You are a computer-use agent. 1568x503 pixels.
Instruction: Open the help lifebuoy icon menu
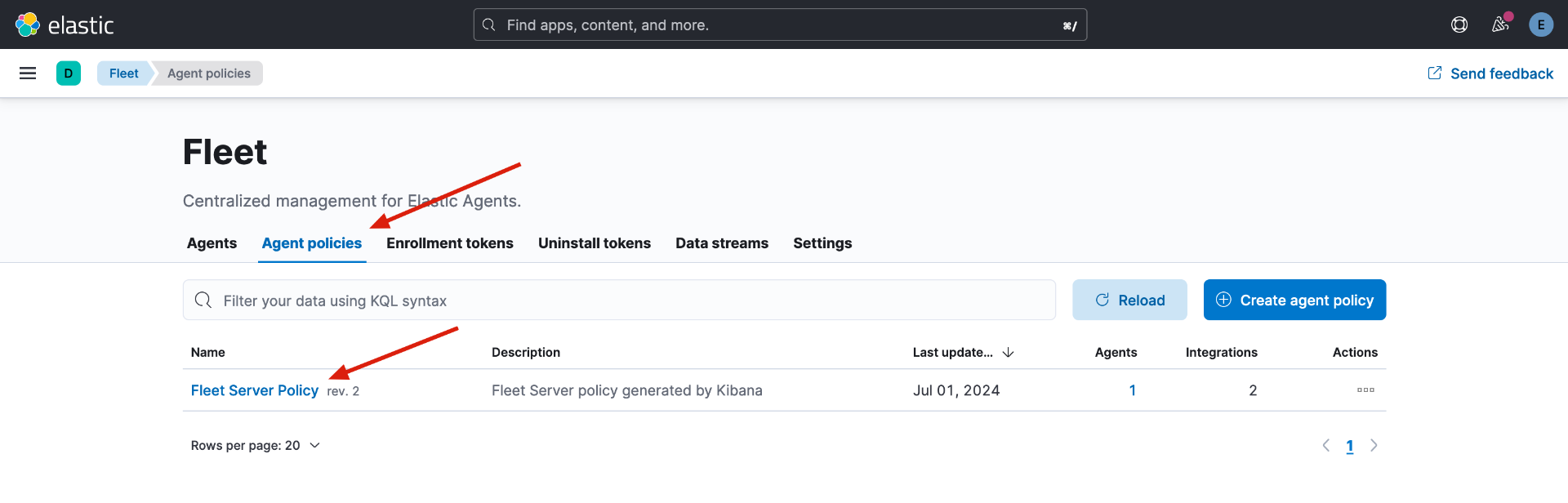[1459, 24]
